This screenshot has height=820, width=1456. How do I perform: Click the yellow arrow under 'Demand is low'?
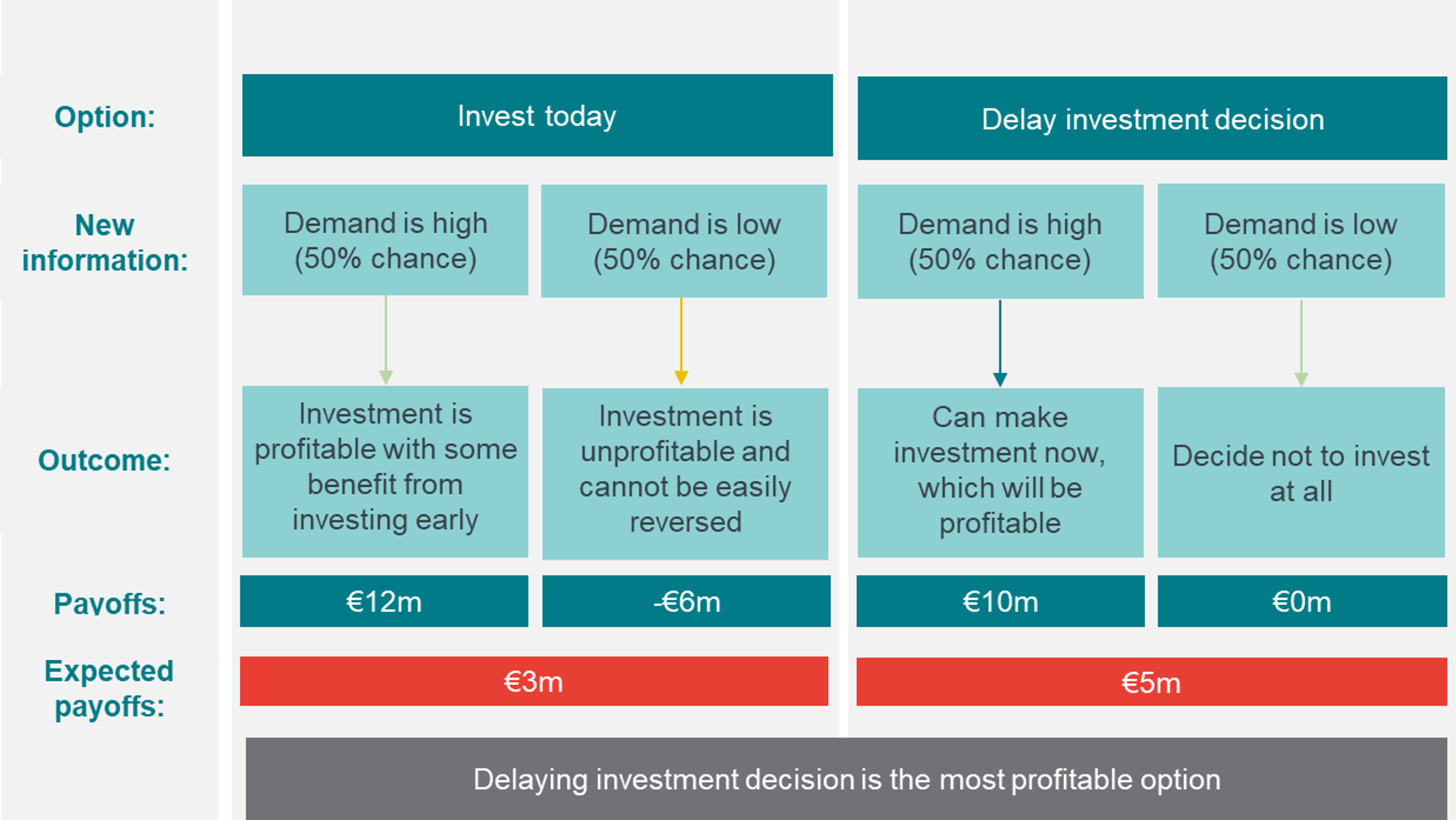681,341
